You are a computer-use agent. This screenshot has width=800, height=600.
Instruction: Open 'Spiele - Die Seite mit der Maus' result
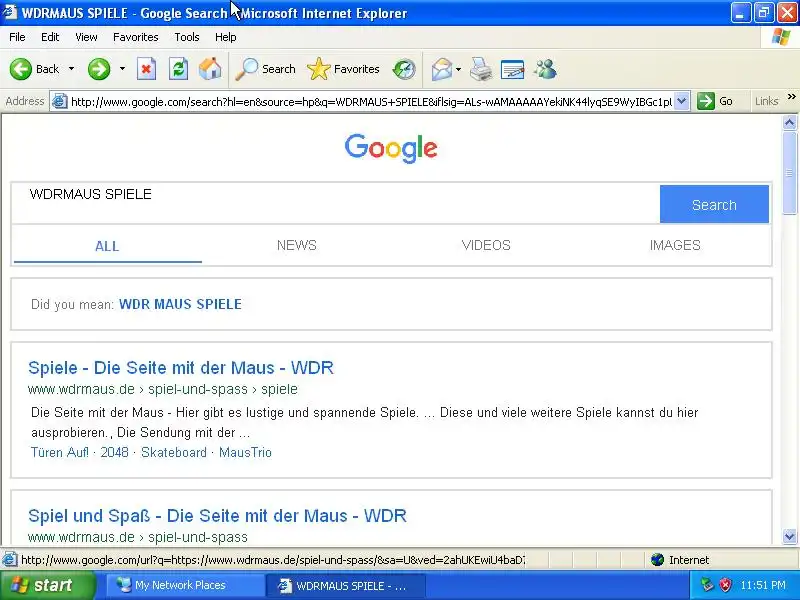click(181, 368)
